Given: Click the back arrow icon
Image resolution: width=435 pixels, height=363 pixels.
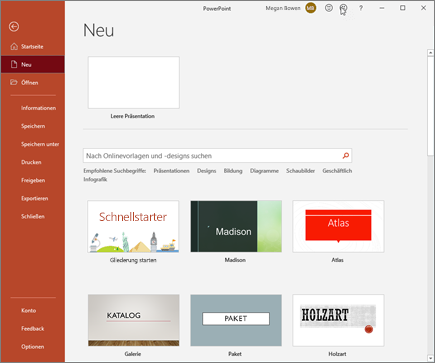Looking at the screenshot, I should 14,26.
